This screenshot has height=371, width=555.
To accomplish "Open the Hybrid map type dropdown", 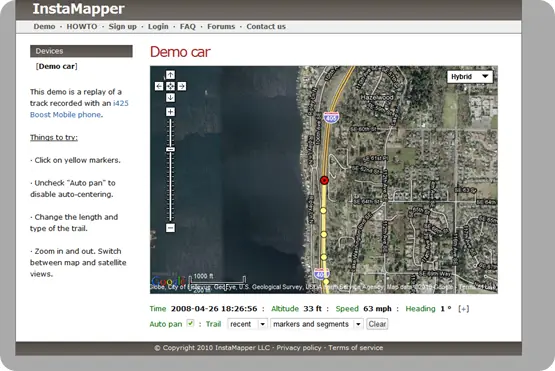I will [470, 76].
